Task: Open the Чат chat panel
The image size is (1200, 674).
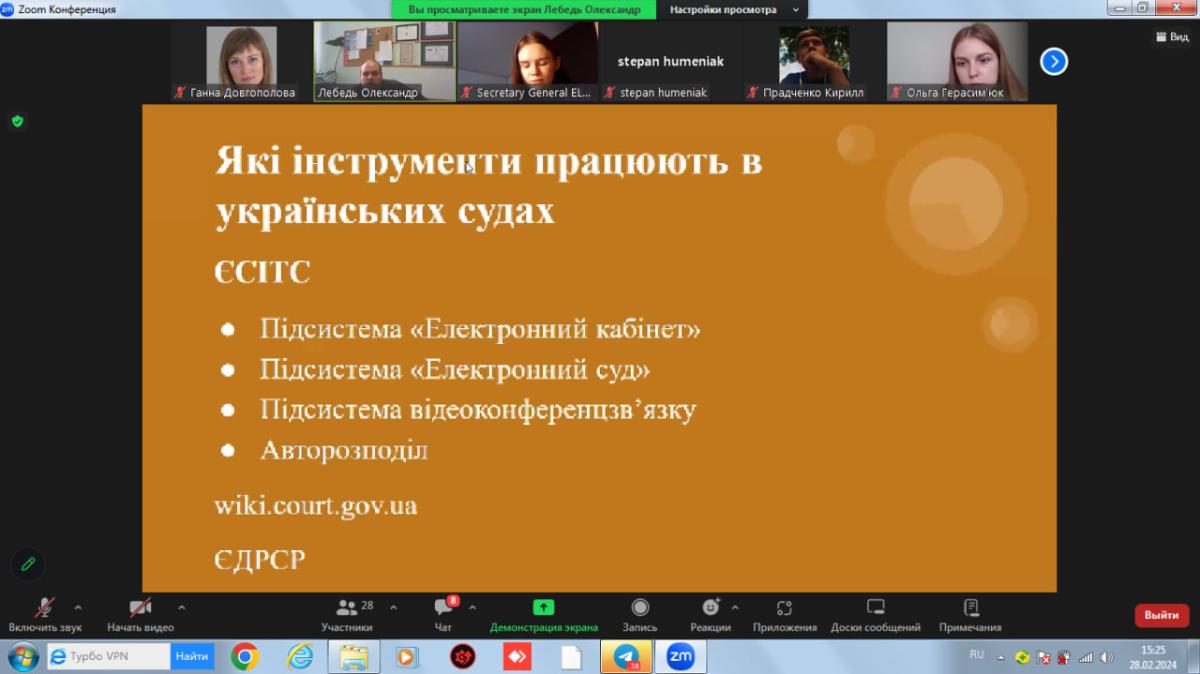Action: (x=444, y=614)
